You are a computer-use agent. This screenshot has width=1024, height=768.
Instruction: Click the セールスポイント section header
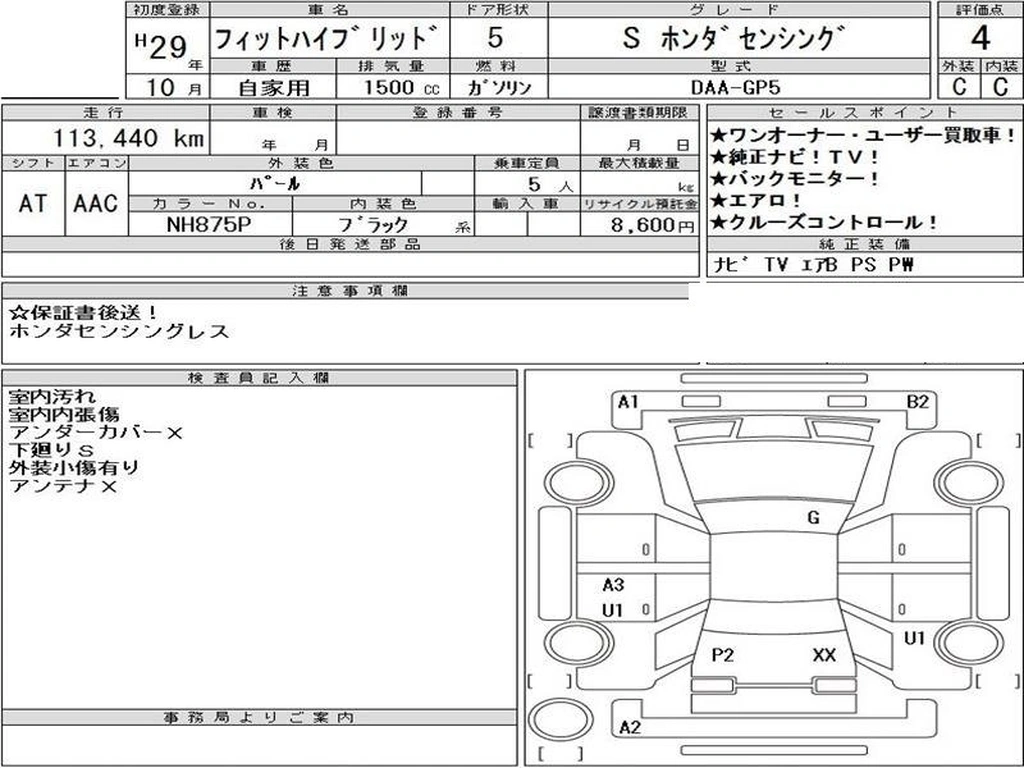864,112
